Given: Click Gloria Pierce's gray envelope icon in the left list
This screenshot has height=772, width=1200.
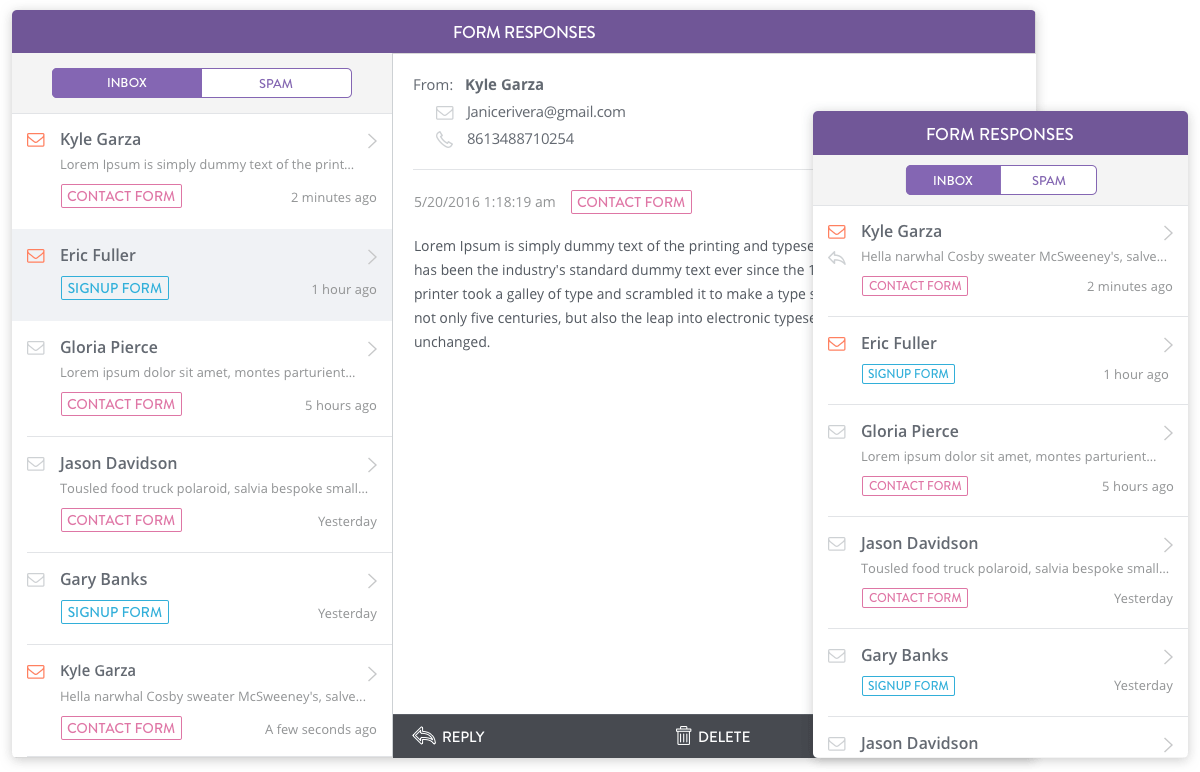Looking at the screenshot, I should [36, 348].
